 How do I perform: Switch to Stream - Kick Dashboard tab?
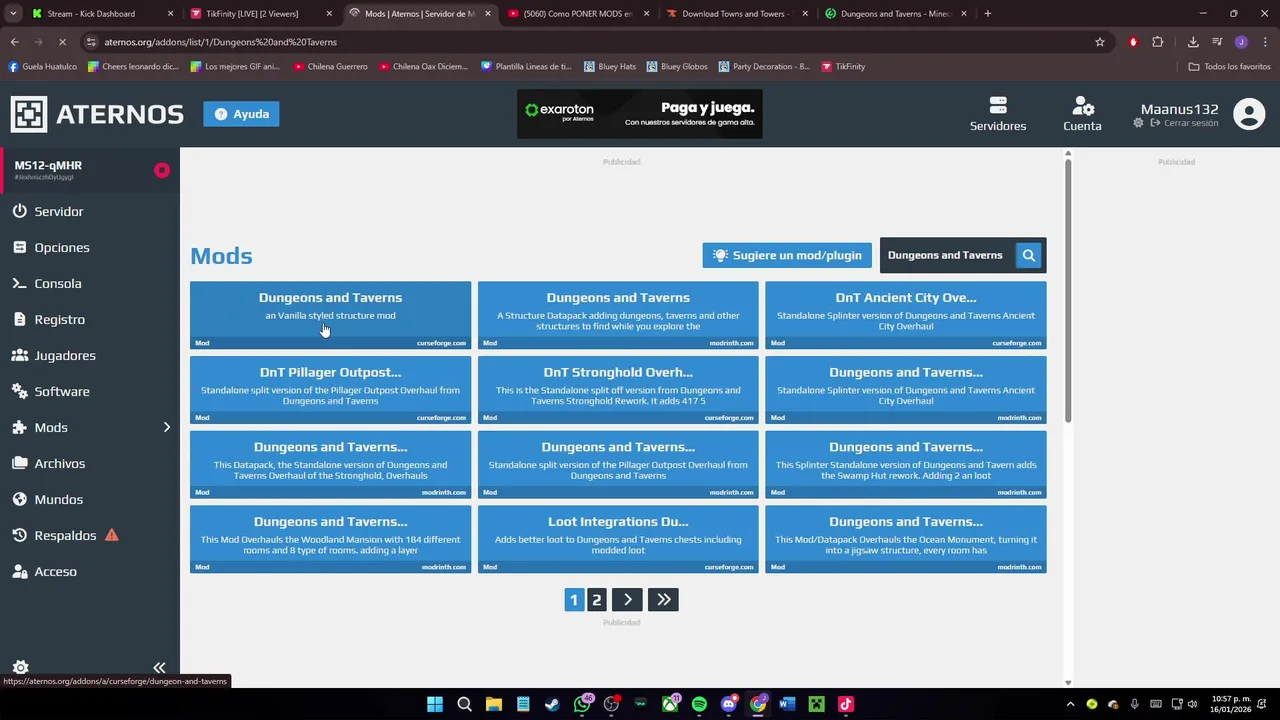[100, 14]
